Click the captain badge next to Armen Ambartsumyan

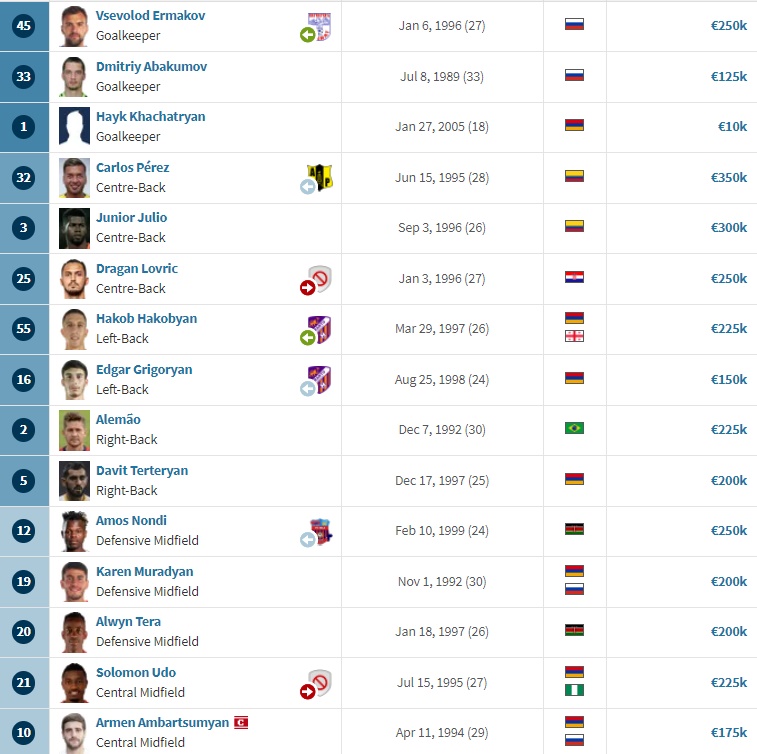(241, 722)
